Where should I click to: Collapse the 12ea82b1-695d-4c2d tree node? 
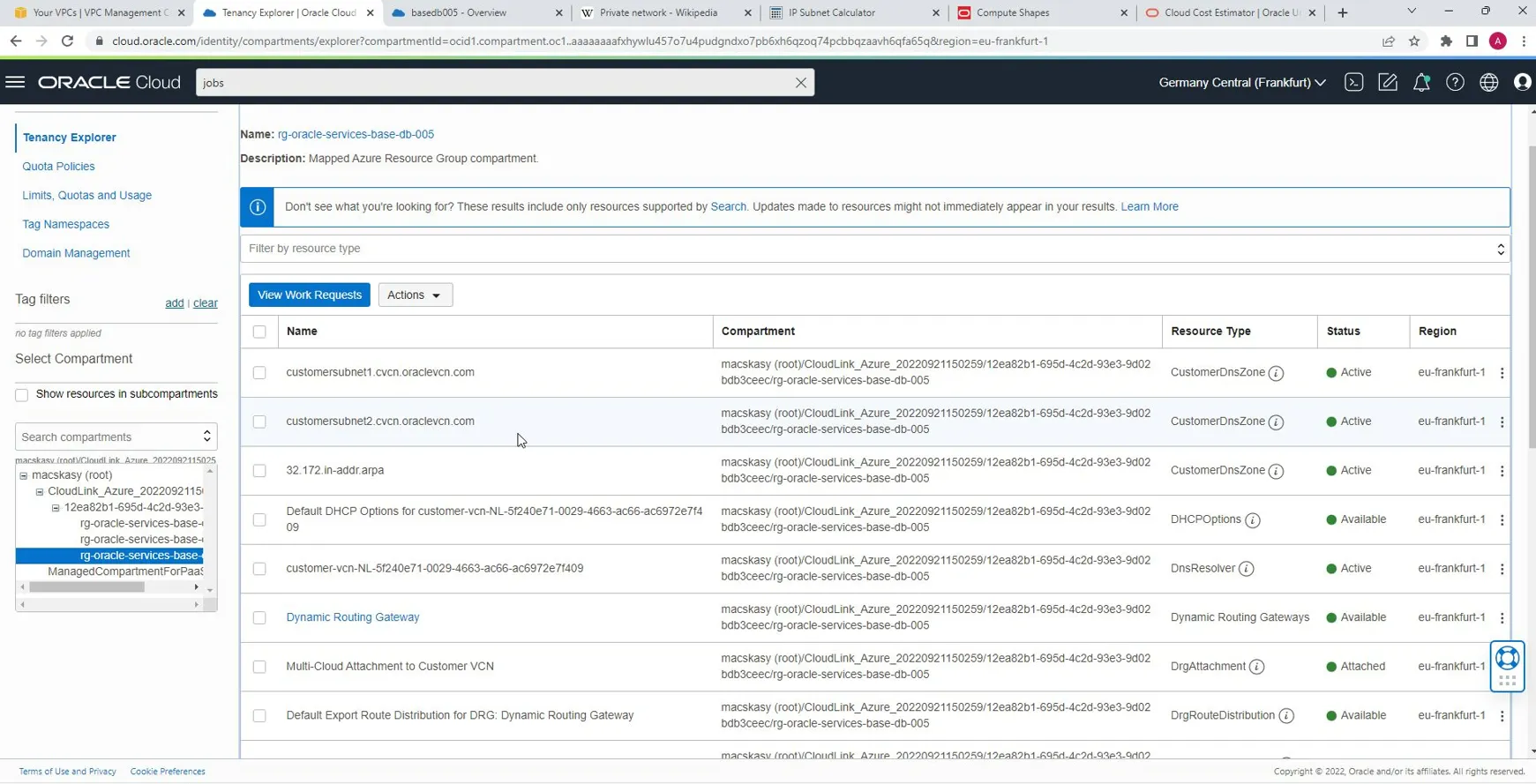point(56,508)
